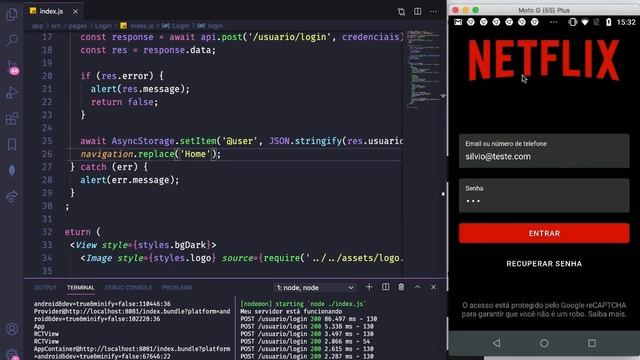Screen dimensions: 640x360
Task: Open the Accounts icon in activity bar
Action: point(12,329)
